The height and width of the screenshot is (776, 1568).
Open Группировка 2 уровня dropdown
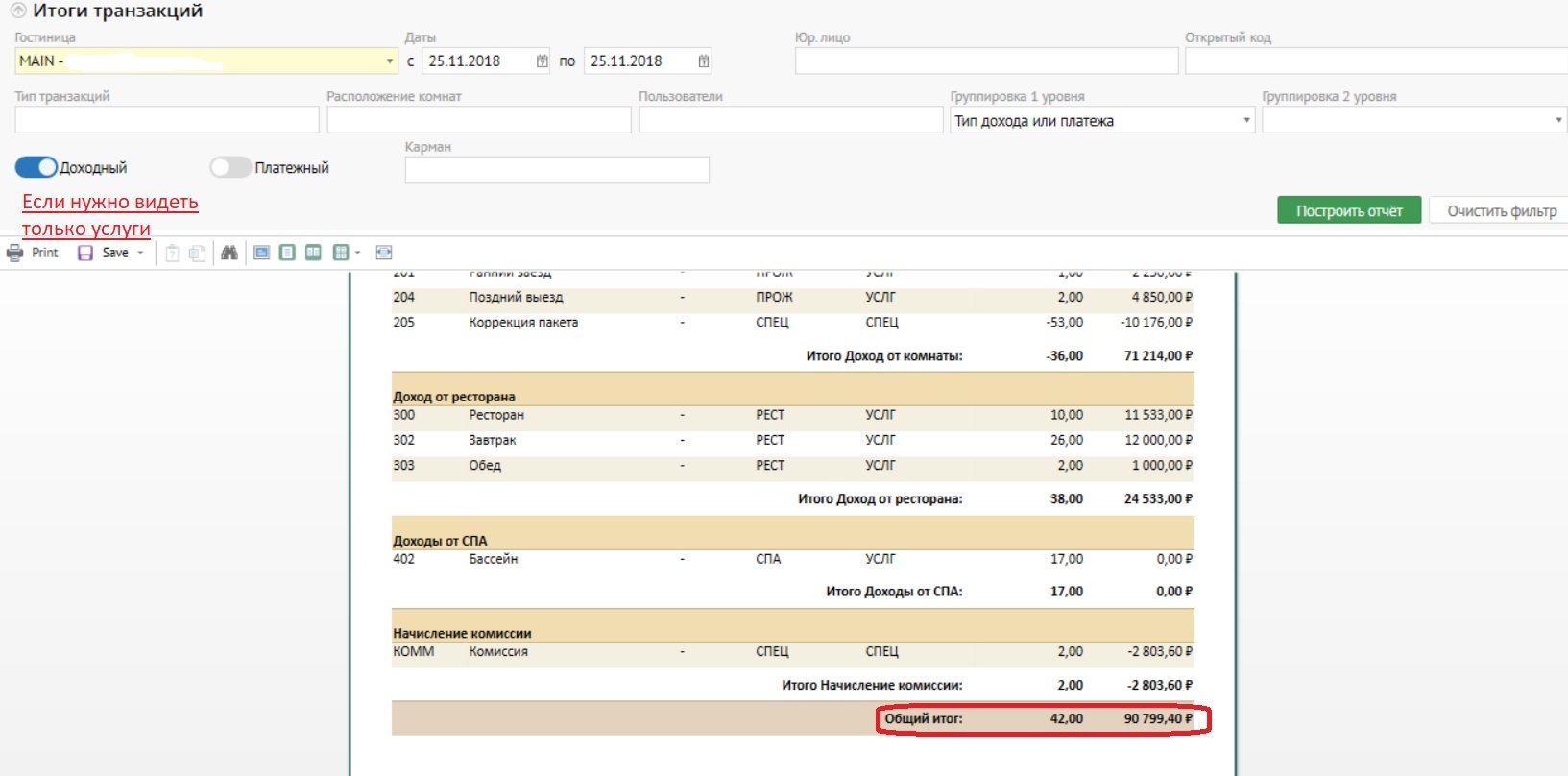(x=1557, y=121)
